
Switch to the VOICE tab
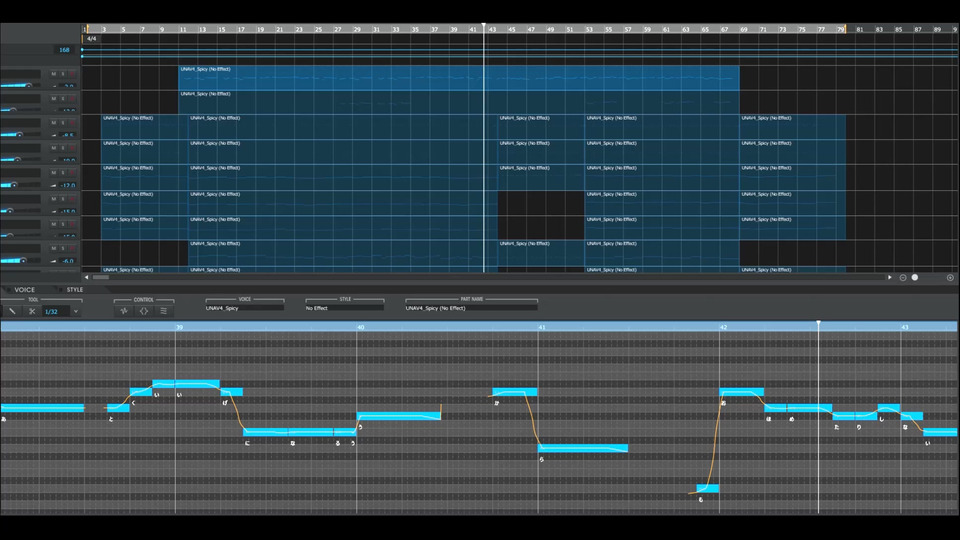point(24,290)
